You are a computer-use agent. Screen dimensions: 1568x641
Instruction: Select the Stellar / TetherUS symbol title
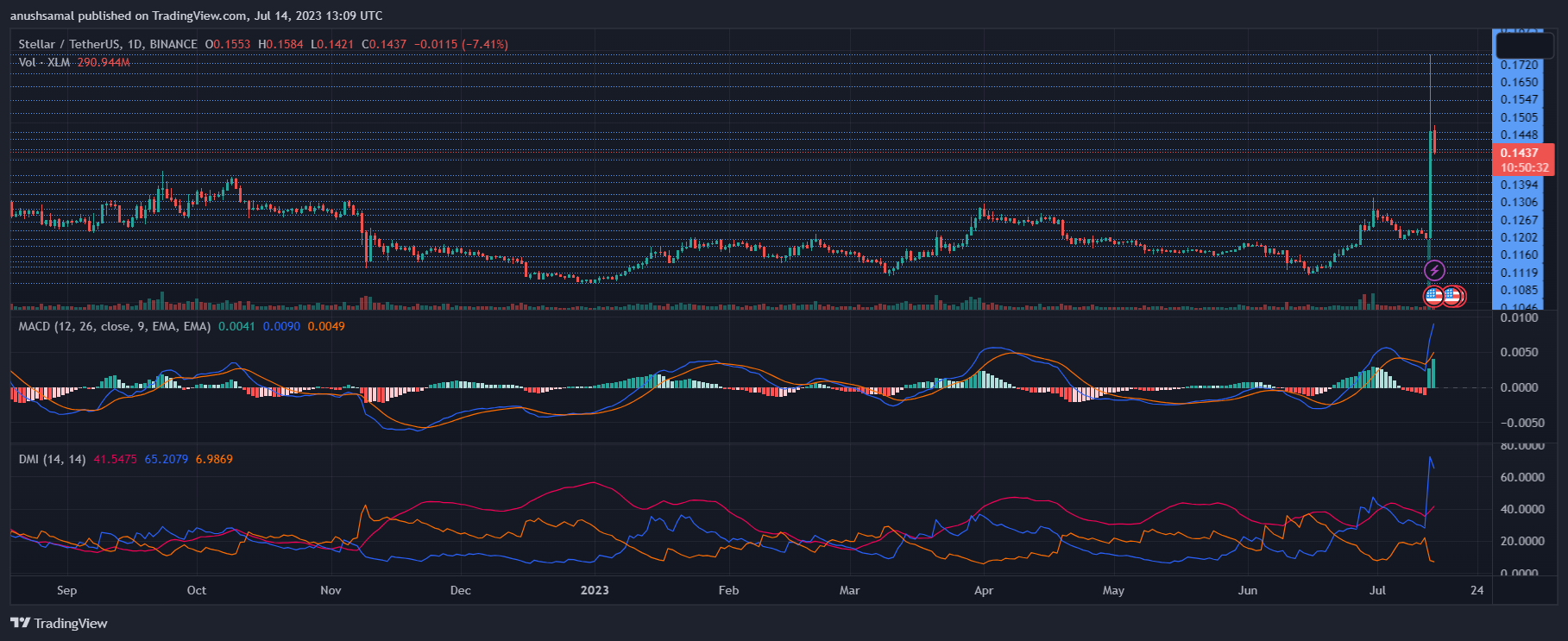pos(107,44)
